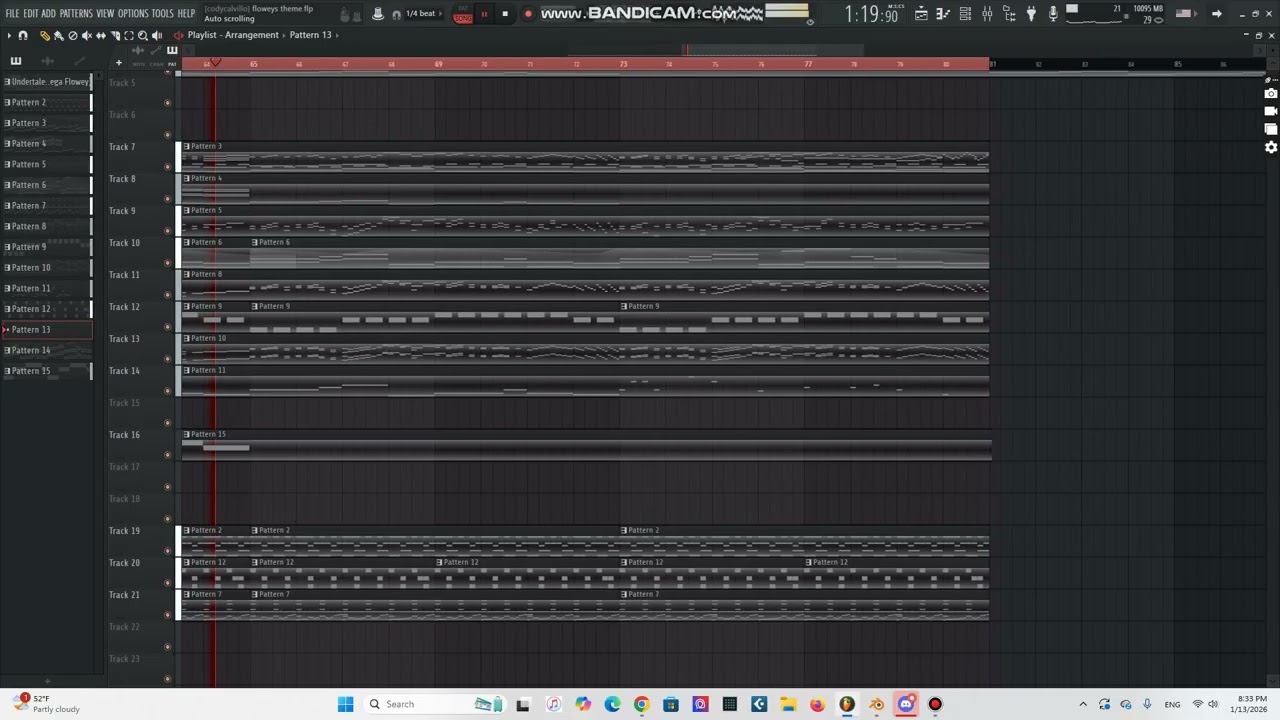
Task: Open Pattern 11 clip menu on Track 14
Action: point(186,370)
